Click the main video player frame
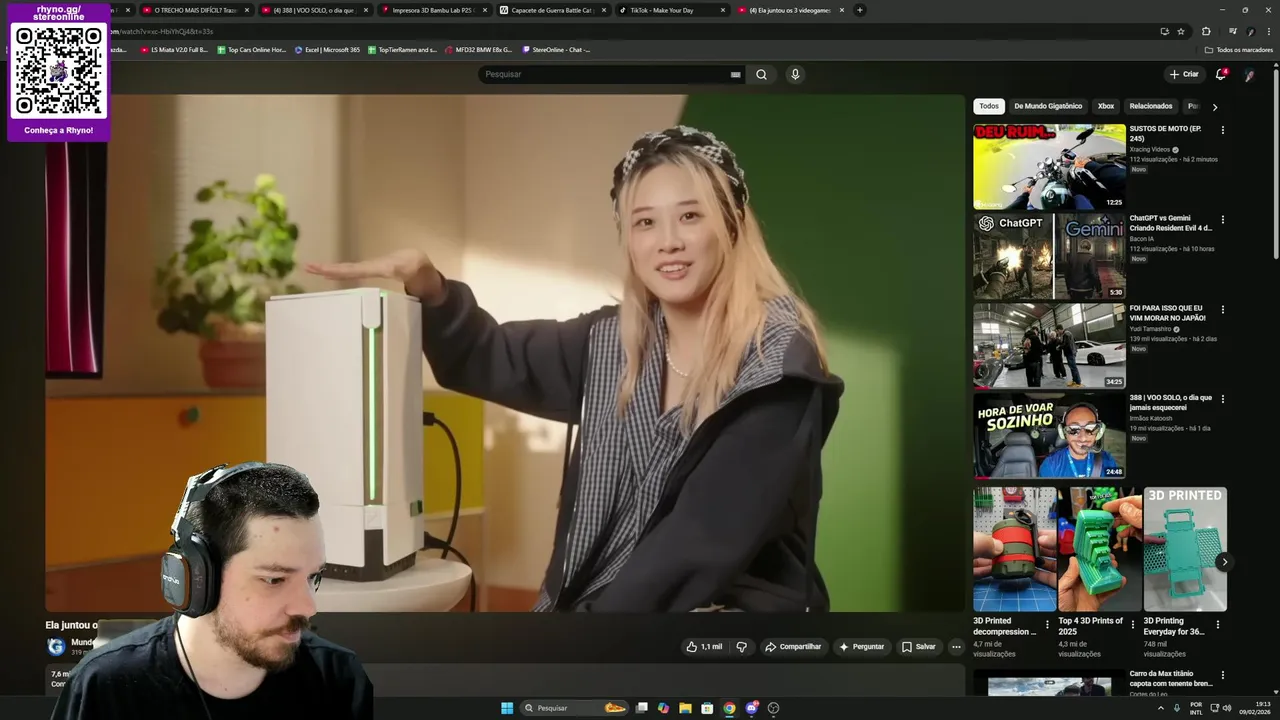The image size is (1280, 720). pos(505,353)
